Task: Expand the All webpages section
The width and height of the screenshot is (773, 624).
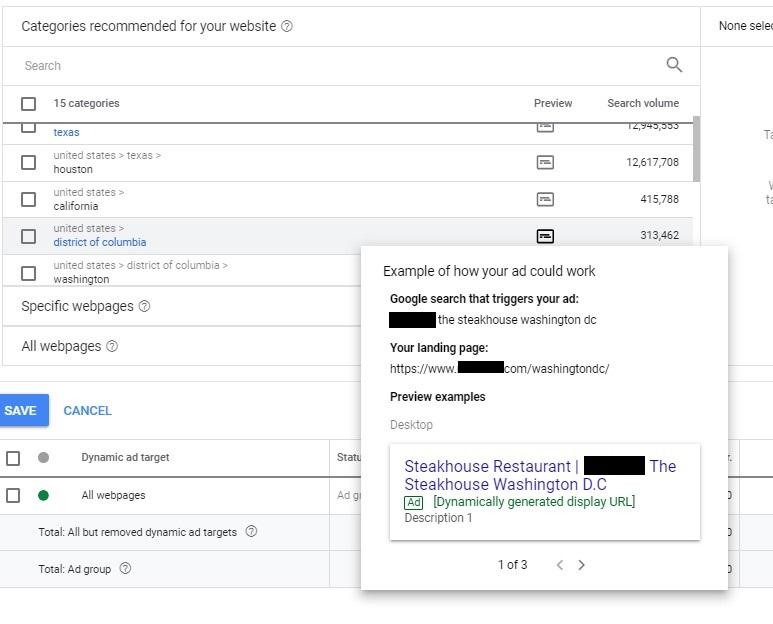Action: pyautogui.click(x=182, y=346)
